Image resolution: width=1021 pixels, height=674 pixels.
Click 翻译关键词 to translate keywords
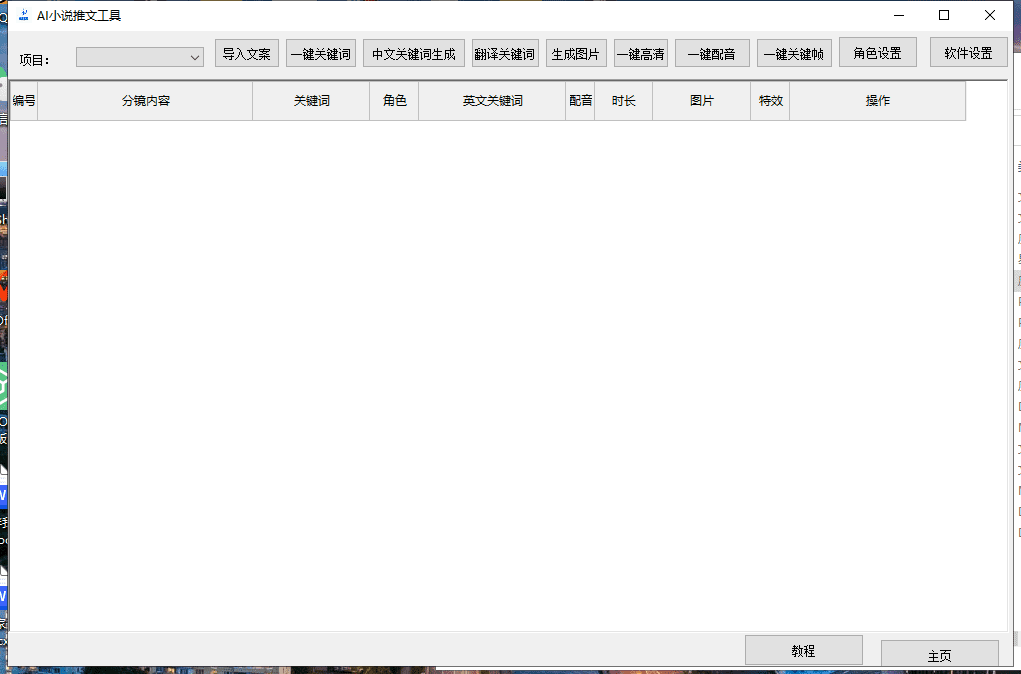click(x=504, y=53)
